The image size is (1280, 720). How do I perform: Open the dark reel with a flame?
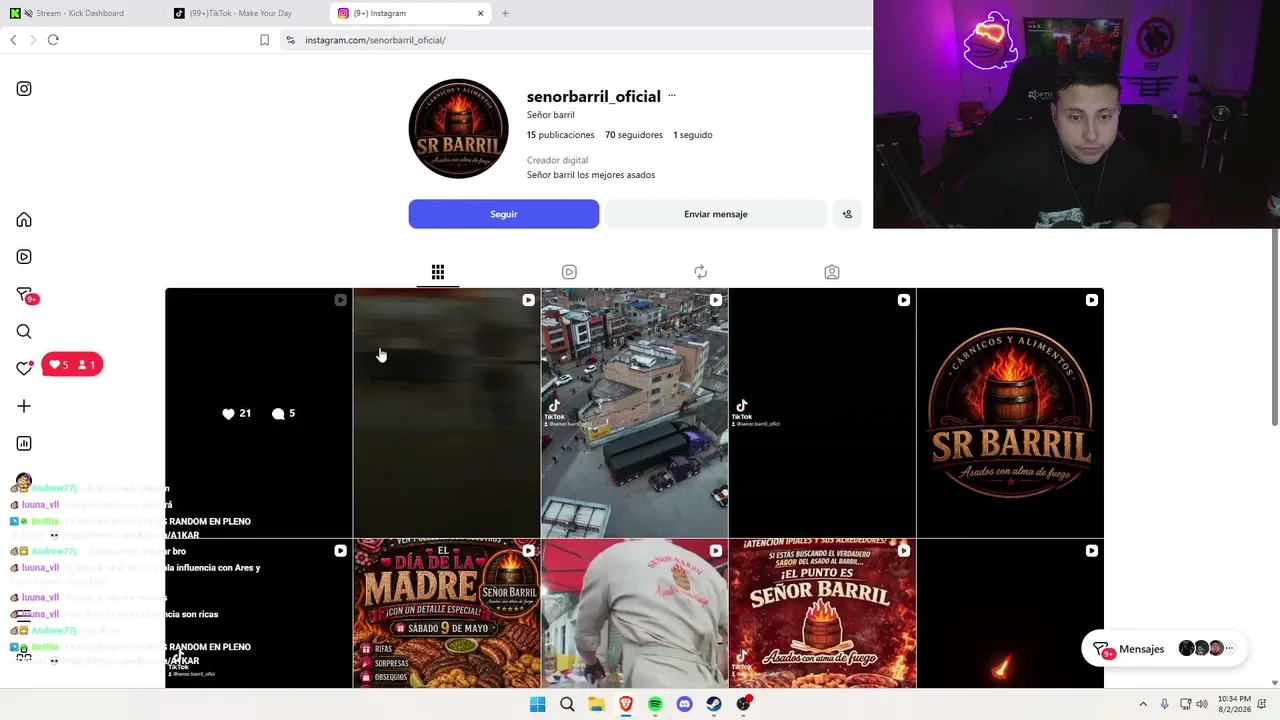click(x=1010, y=614)
